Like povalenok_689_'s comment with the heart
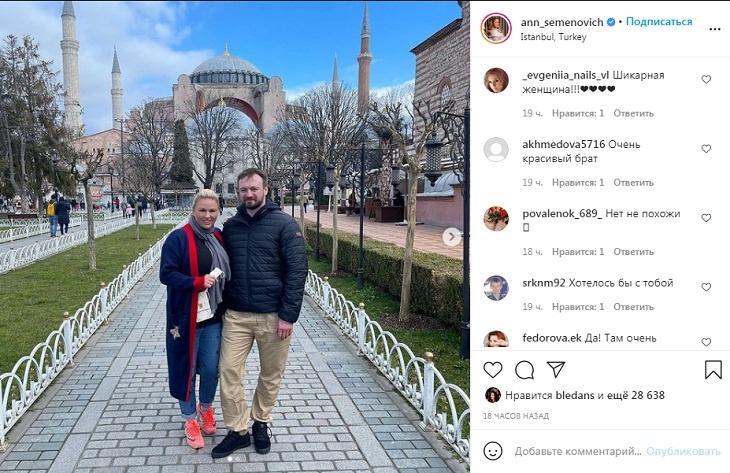Viewport: 730px width, 473px height. 706,217
